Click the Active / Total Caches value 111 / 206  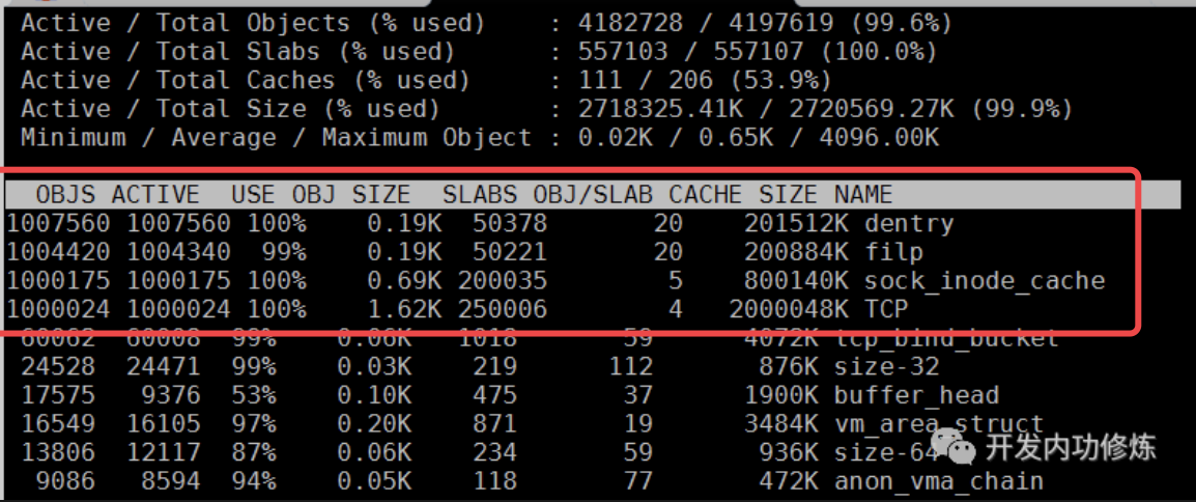click(x=645, y=80)
